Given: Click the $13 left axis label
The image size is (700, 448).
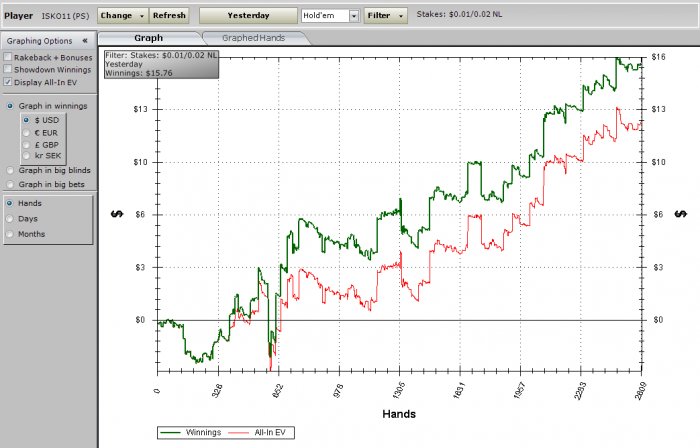Looking at the screenshot, I should tap(140, 109).
